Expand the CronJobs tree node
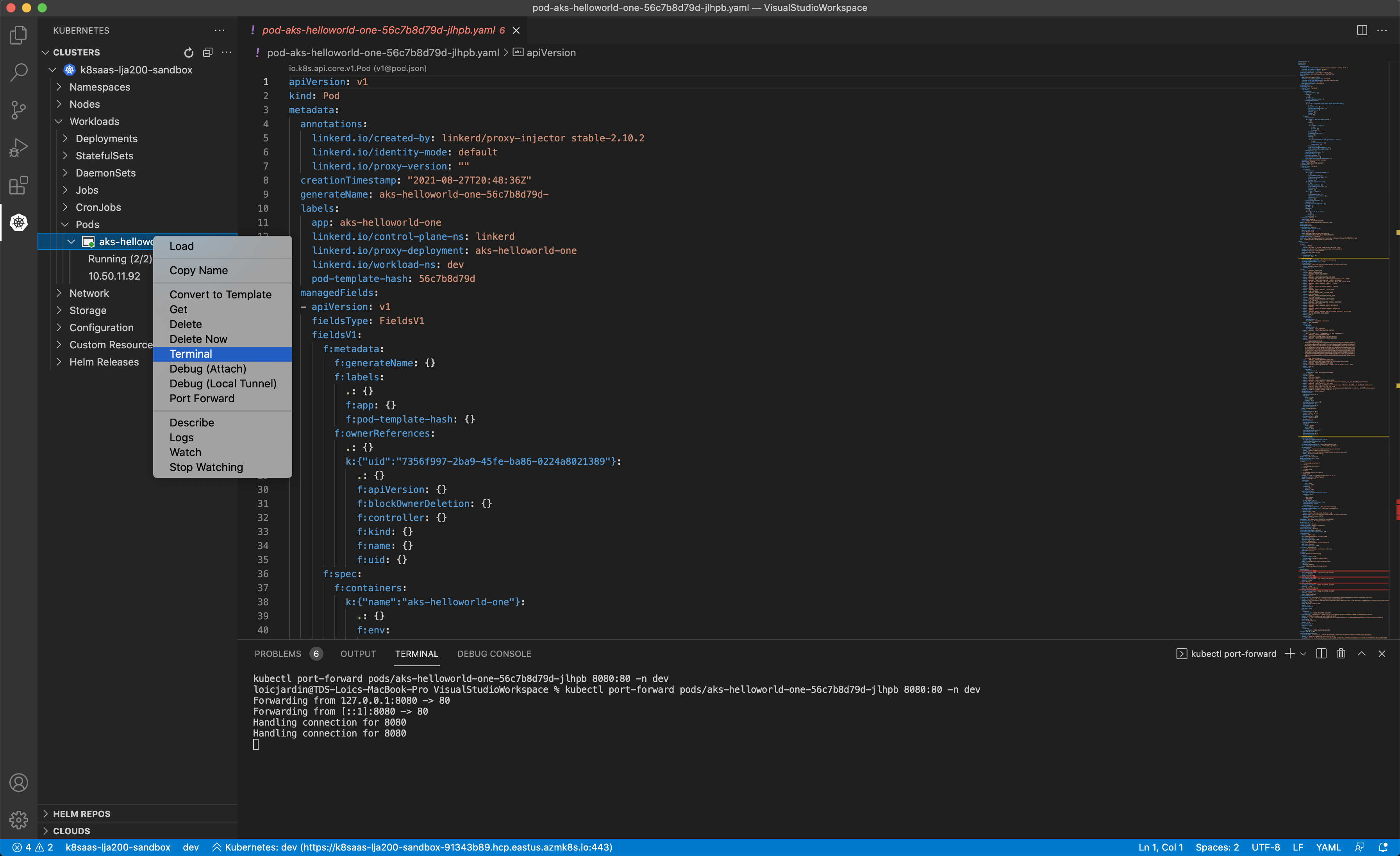This screenshot has height=856, width=1400. click(x=65, y=207)
